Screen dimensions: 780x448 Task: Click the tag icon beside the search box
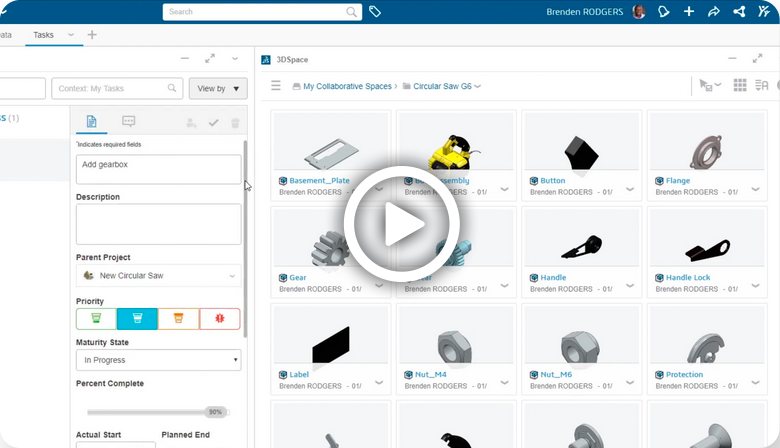[x=375, y=11]
